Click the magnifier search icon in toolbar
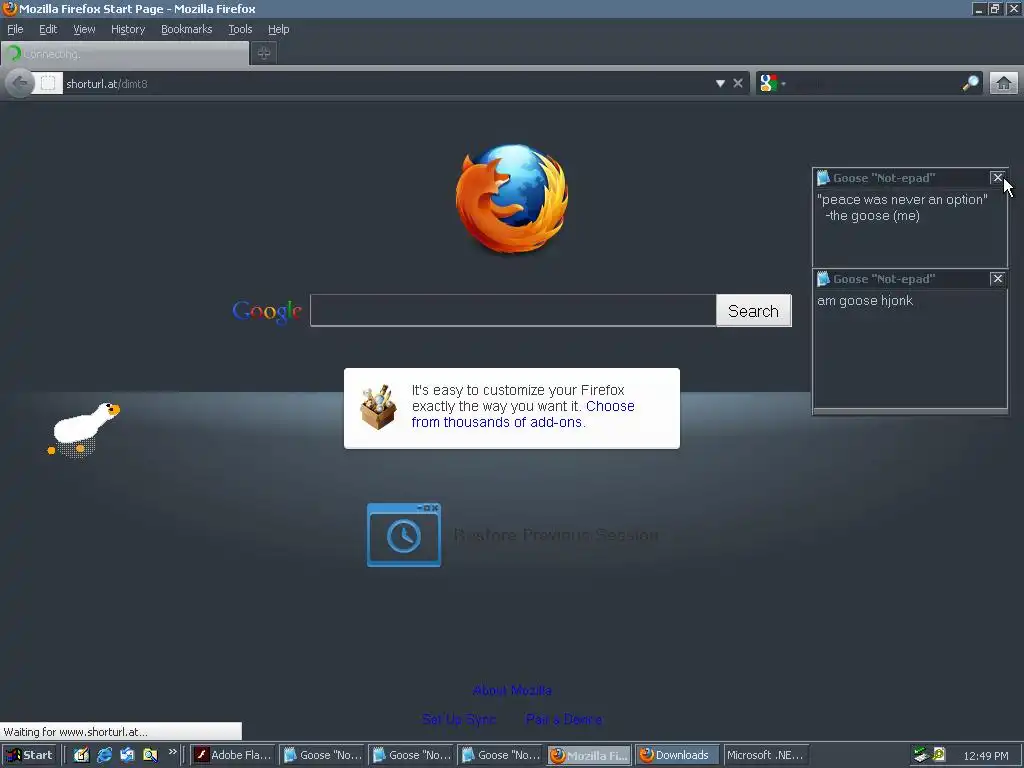 (x=971, y=83)
